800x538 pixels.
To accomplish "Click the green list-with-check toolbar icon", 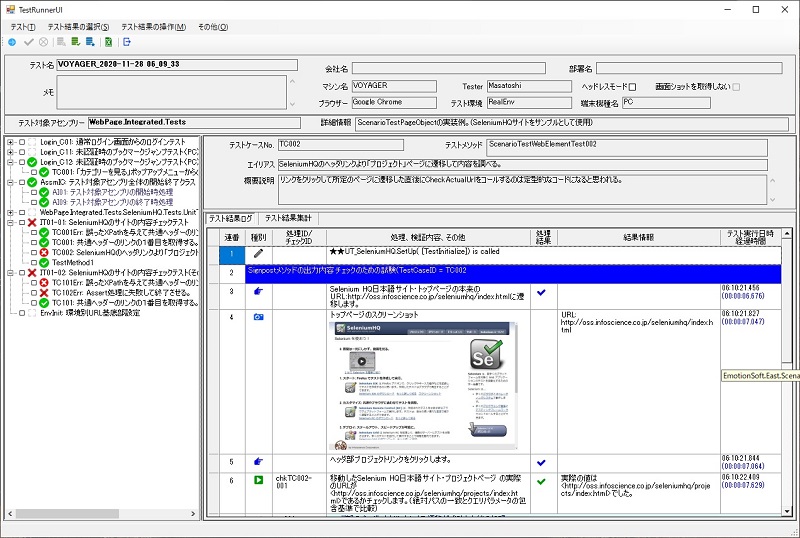I will point(76,42).
